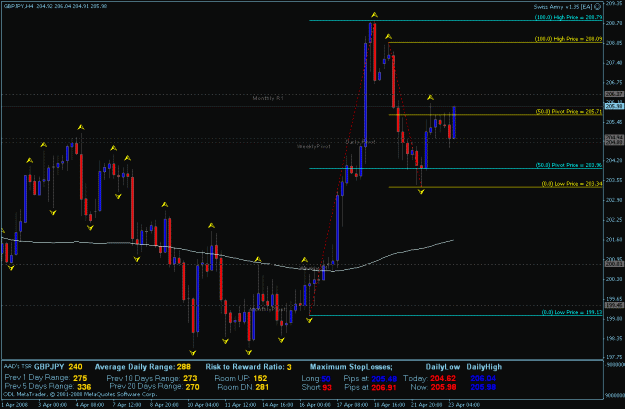Image resolution: width=625 pixels, height=409 pixels.
Task: Click the 'Daily Pivot' level label
Action: [360, 142]
